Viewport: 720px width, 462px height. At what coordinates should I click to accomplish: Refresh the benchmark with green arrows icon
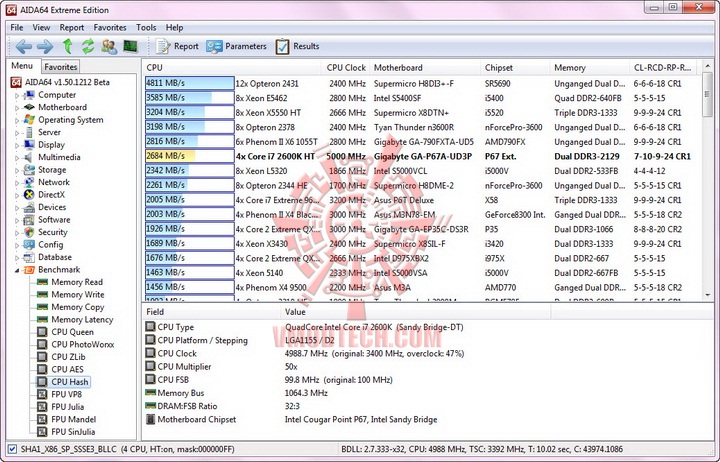click(88, 46)
